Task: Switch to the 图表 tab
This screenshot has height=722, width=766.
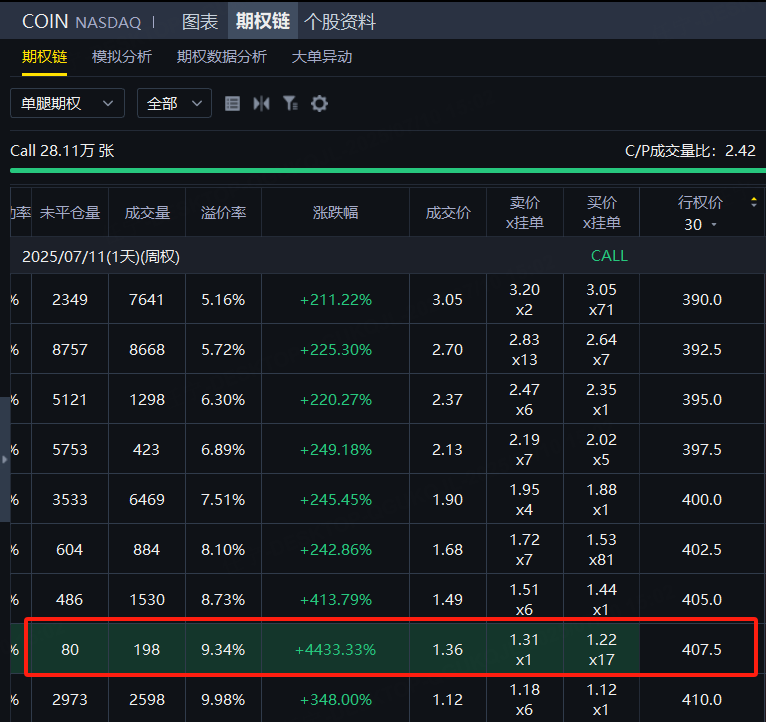Action: tap(200, 21)
